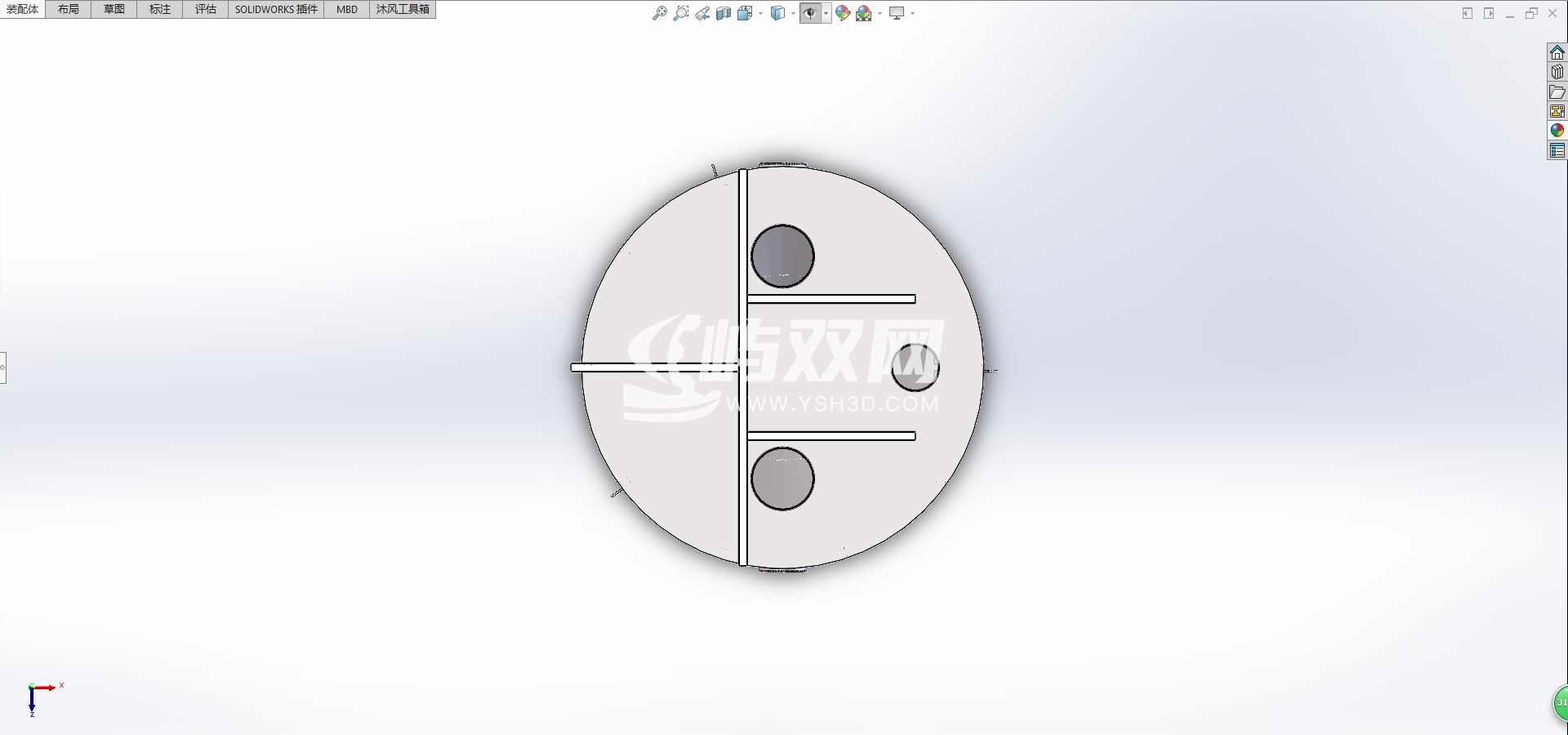Select the Zoom to Area tool
The image size is (1568, 735).
[680, 13]
